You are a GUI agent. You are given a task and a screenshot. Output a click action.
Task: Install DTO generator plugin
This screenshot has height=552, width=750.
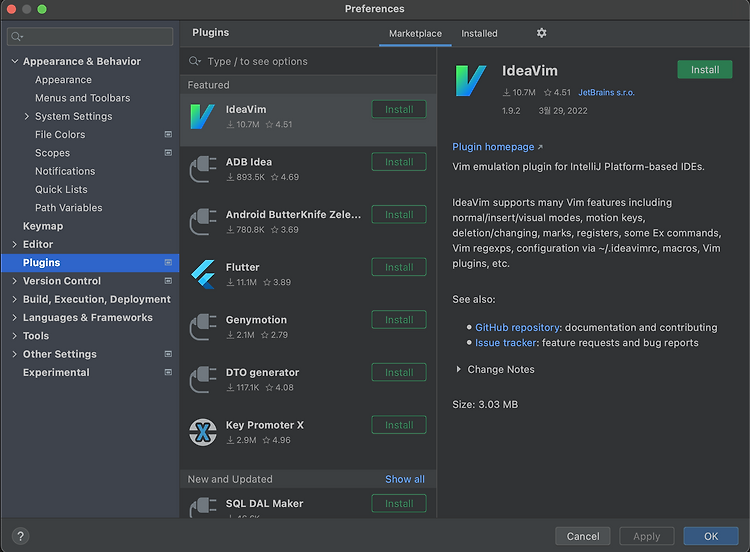[399, 373]
